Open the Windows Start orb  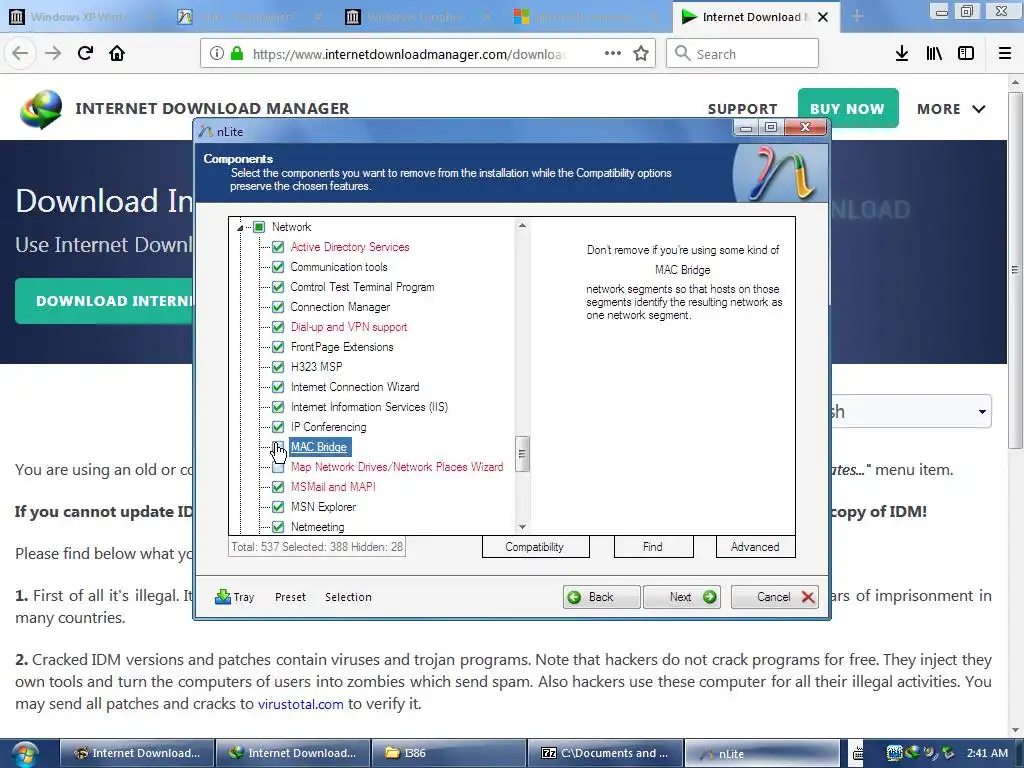click(x=24, y=754)
